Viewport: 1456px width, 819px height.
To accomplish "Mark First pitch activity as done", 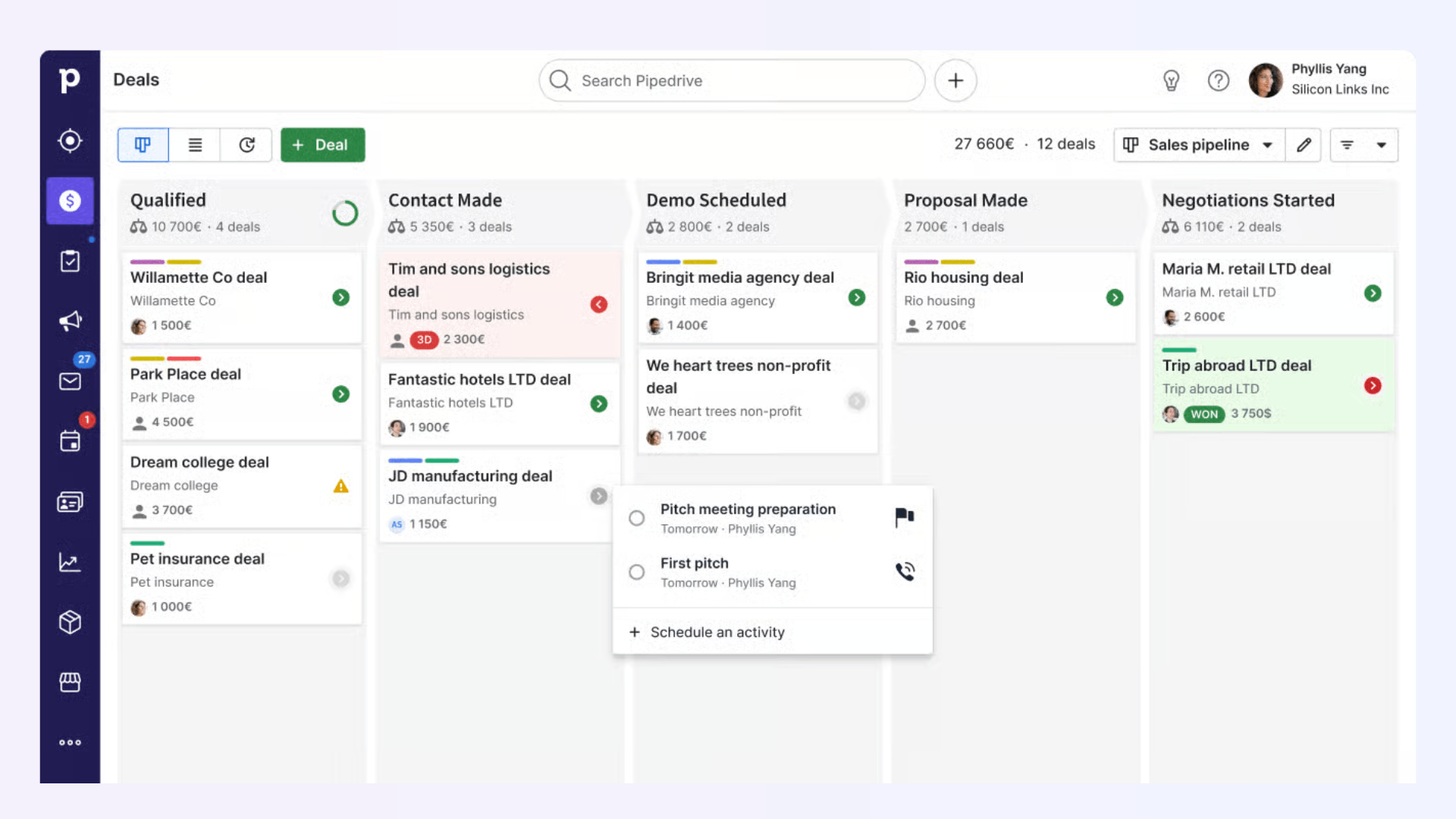I will 636,572.
